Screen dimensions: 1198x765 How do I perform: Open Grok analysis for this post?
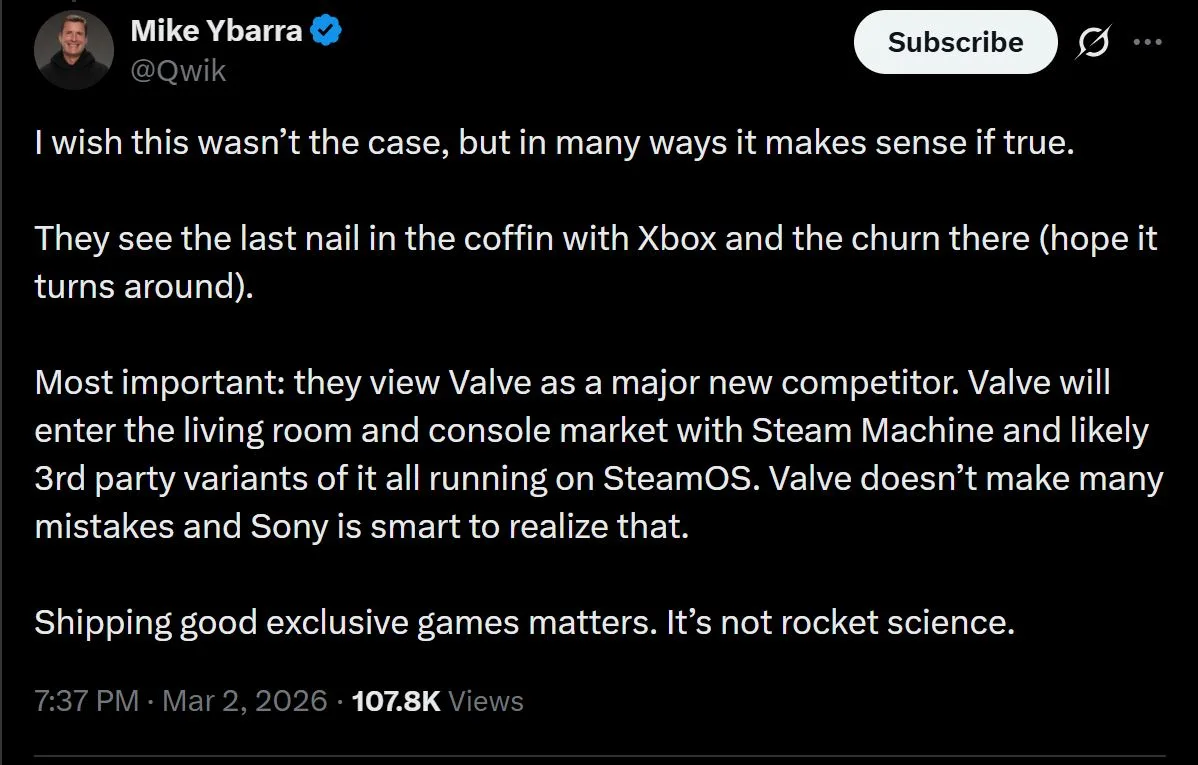1092,42
